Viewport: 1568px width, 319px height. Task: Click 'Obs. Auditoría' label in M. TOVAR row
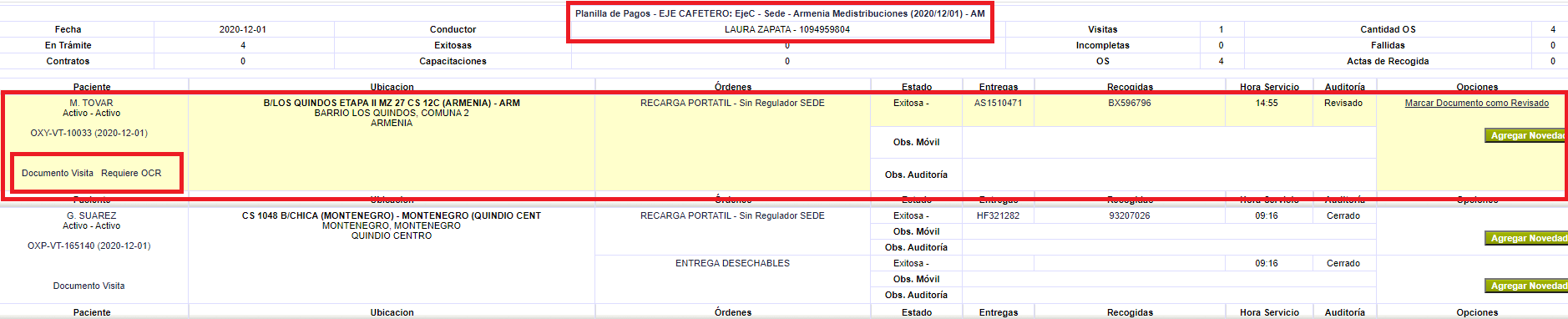point(916,175)
